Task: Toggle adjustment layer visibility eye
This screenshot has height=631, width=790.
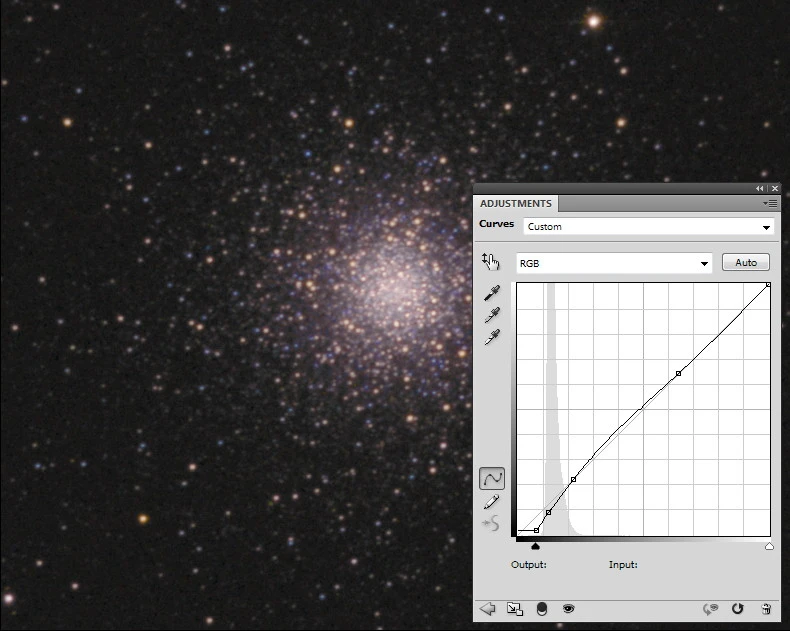Action: coord(568,608)
